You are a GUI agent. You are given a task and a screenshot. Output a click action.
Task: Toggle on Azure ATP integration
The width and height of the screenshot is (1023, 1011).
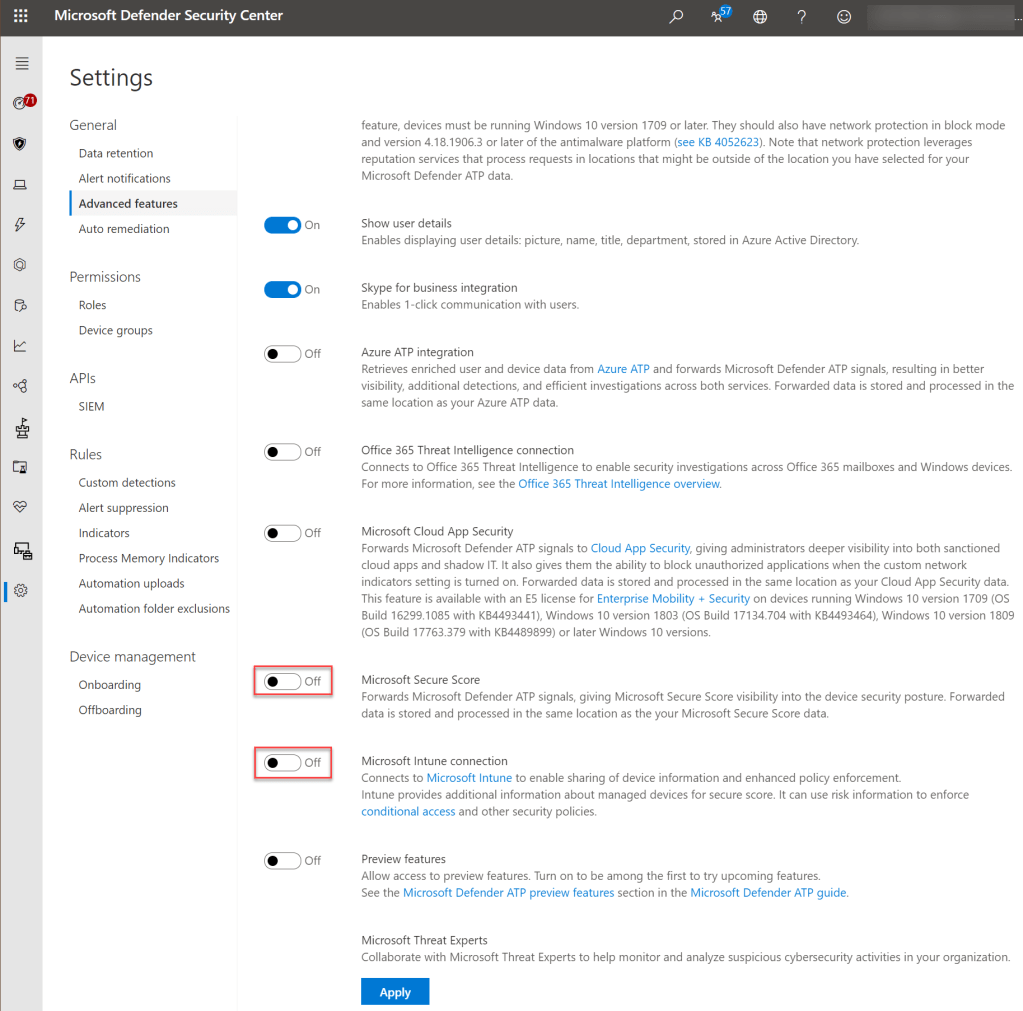[x=283, y=354]
